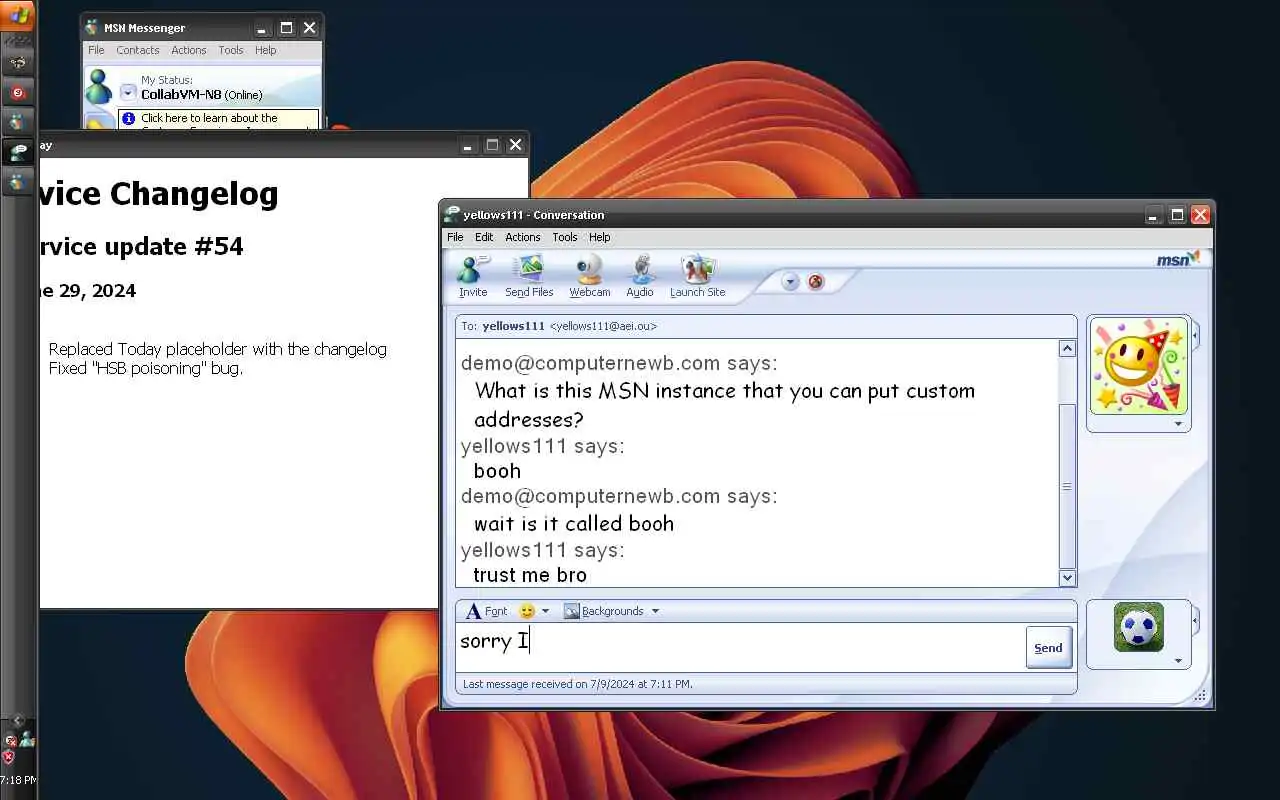Focus the message input box
1280x800 pixels.
pos(741,647)
